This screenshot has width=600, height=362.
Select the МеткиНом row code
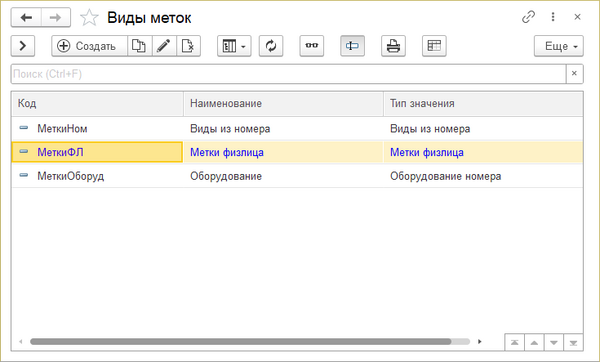coord(62,129)
